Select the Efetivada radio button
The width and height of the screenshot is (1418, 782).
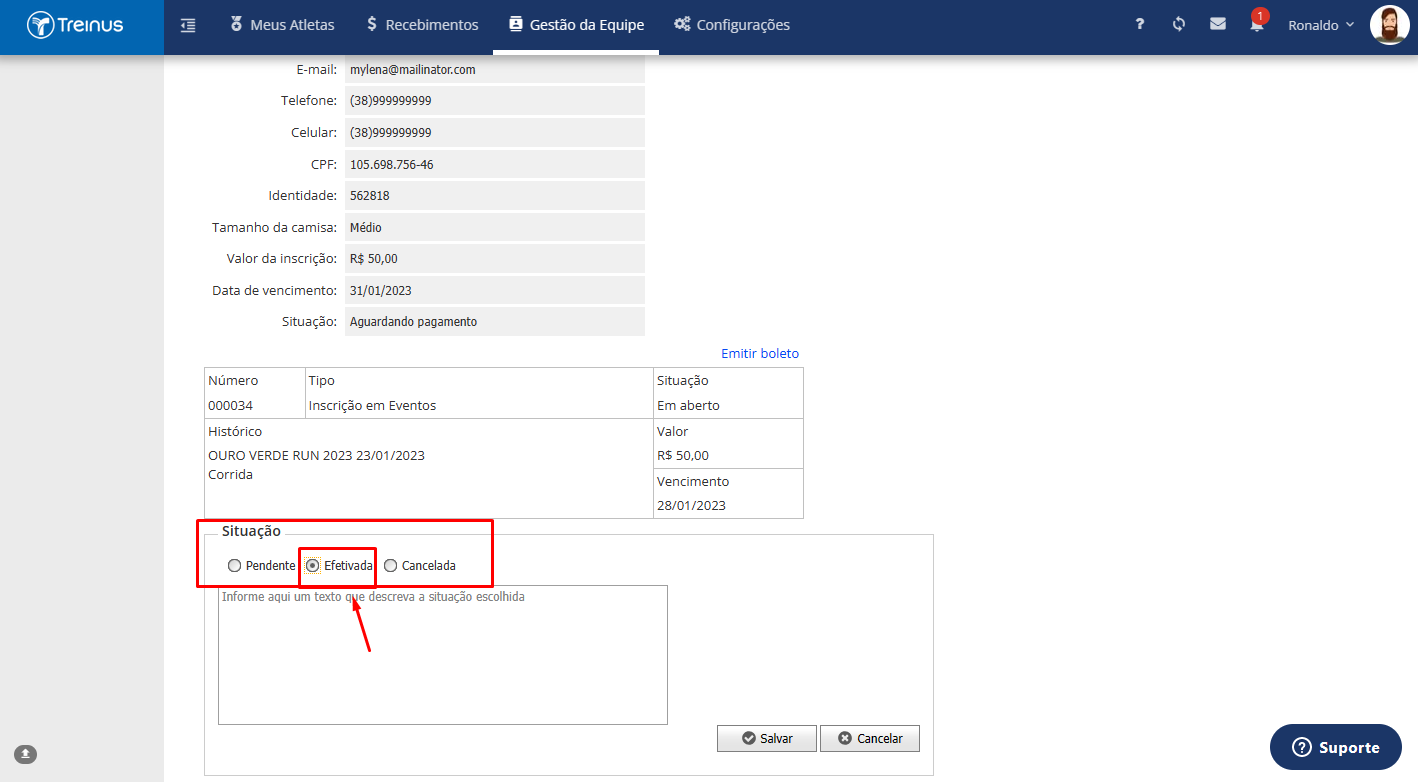[x=313, y=565]
